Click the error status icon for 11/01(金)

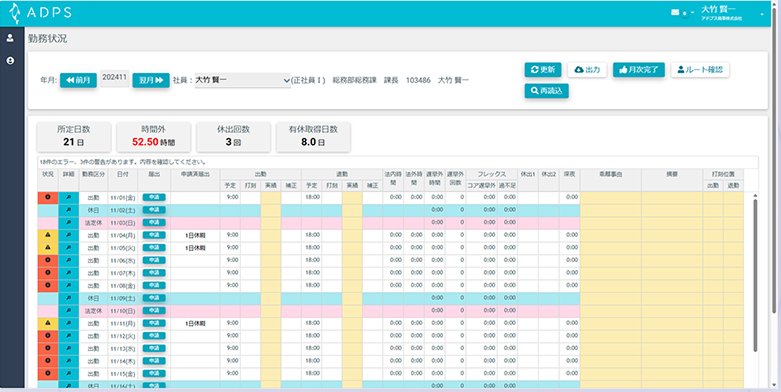[48, 197]
